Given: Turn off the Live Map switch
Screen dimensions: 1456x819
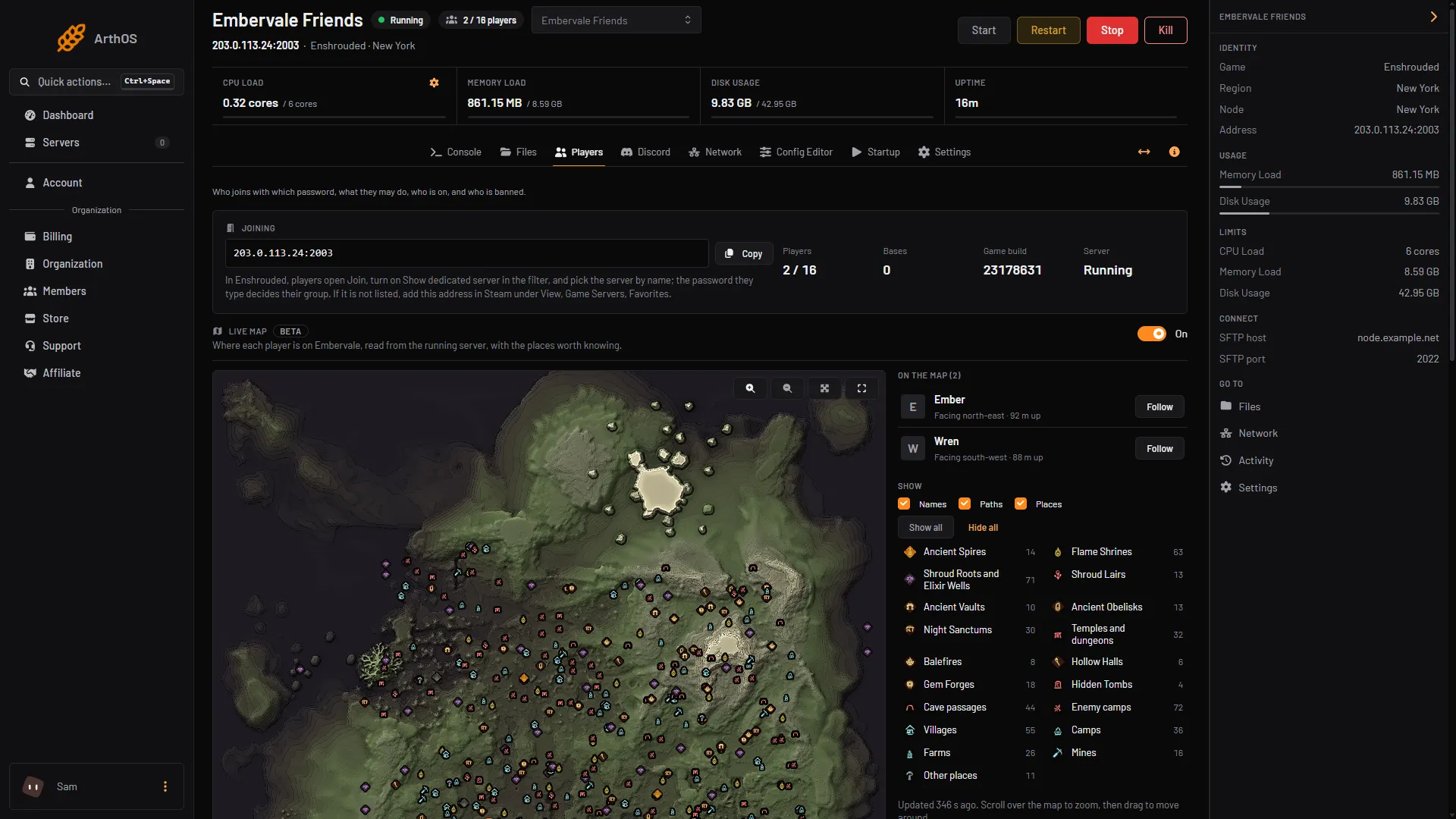Looking at the screenshot, I should [1151, 334].
